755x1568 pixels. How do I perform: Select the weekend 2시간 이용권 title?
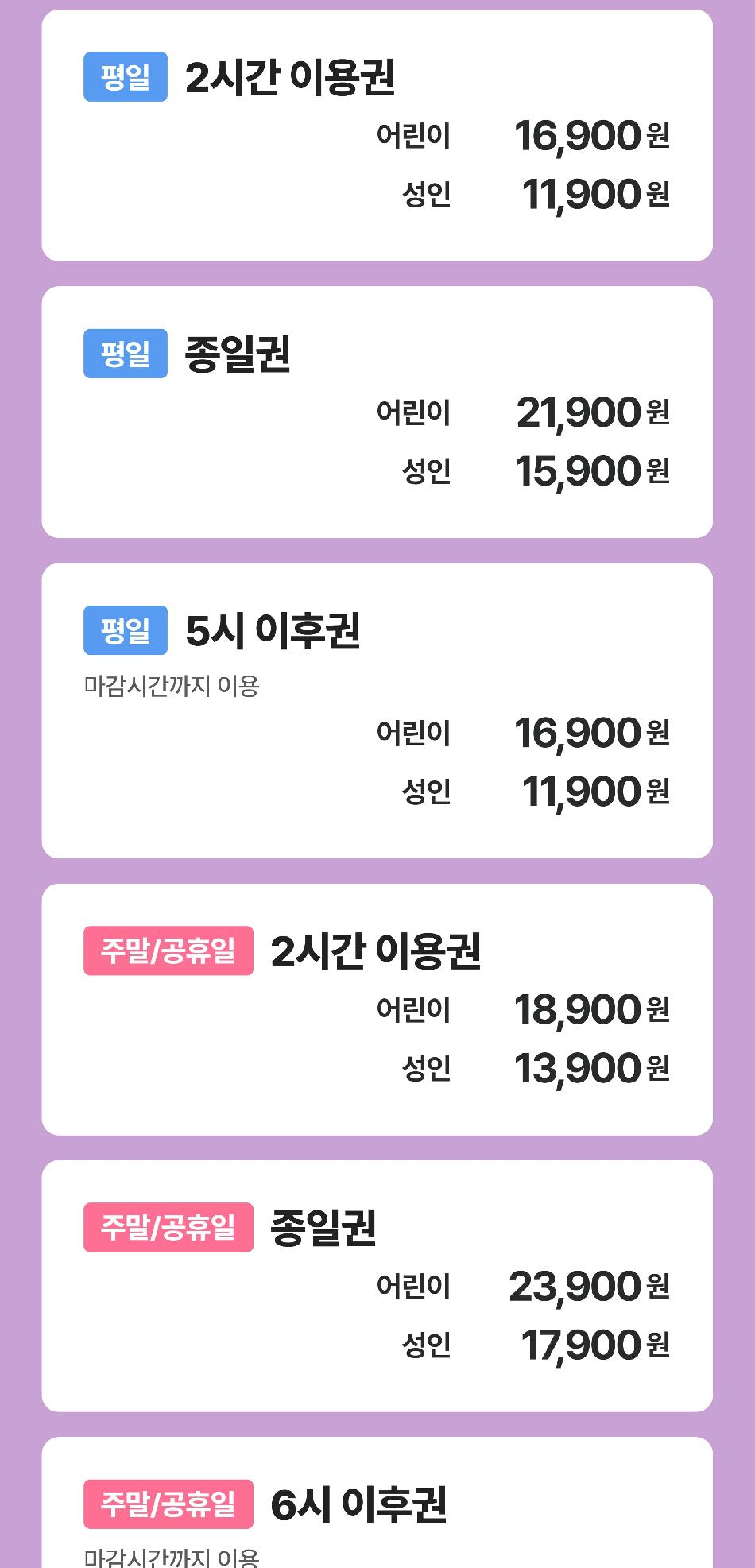click(x=375, y=950)
